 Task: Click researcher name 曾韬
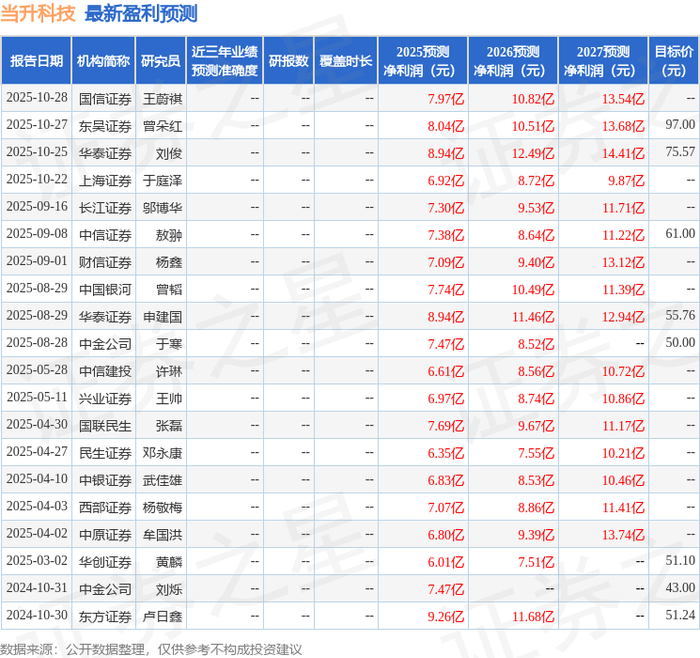coord(169,289)
